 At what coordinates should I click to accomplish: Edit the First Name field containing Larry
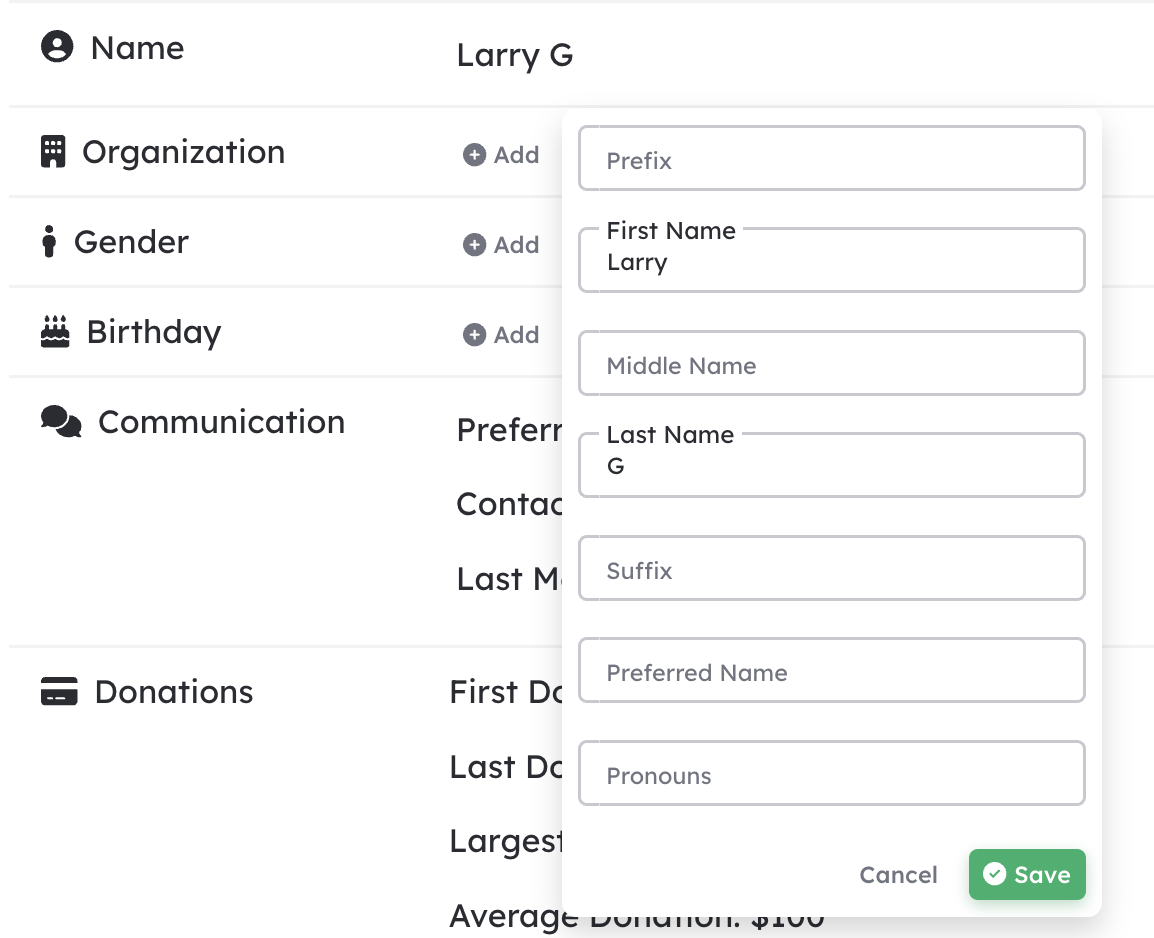[x=832, y=260]
